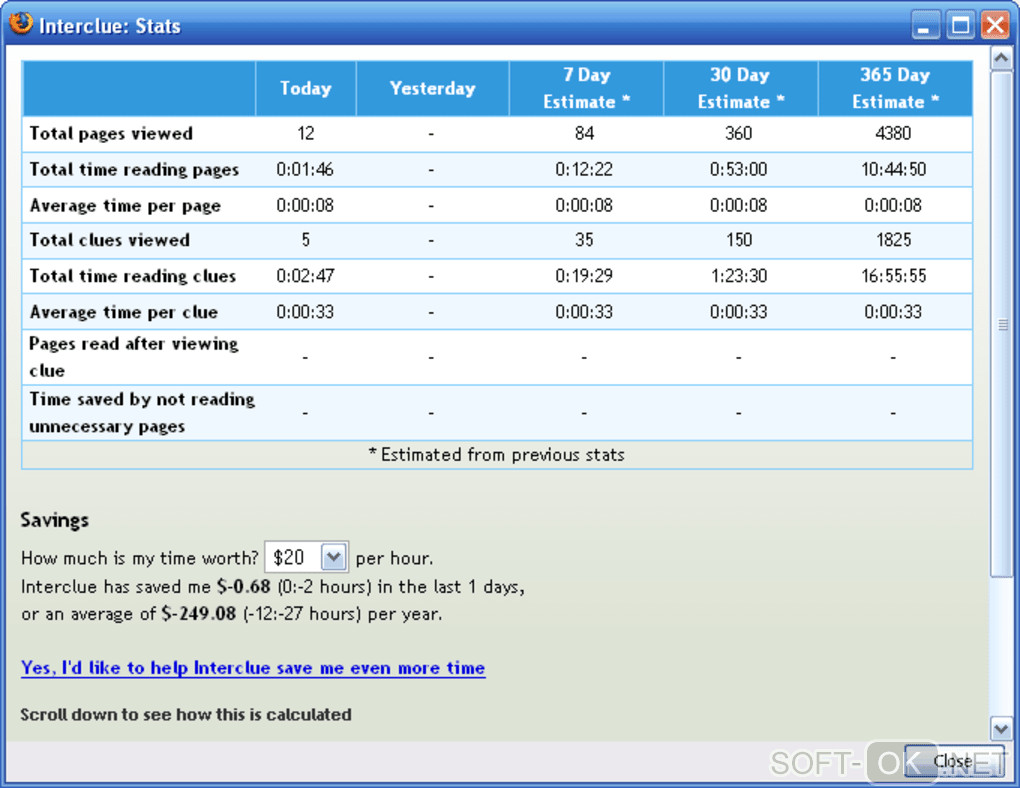The width and height of the screenshot is (1020, 788).
Task: Click the 0:19:29 cell
Action: click(x=584, y=276)
